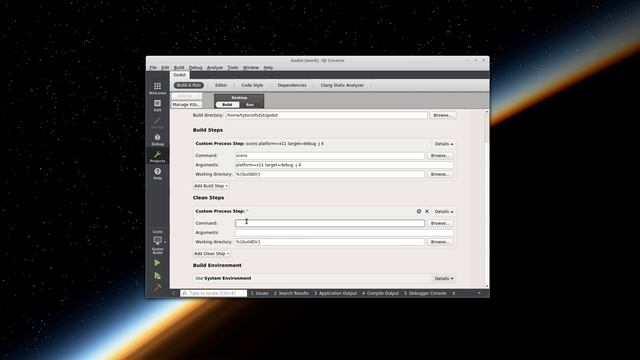Select Build in Desktop kit
This screenshot has width=640, height=360.
227,105
